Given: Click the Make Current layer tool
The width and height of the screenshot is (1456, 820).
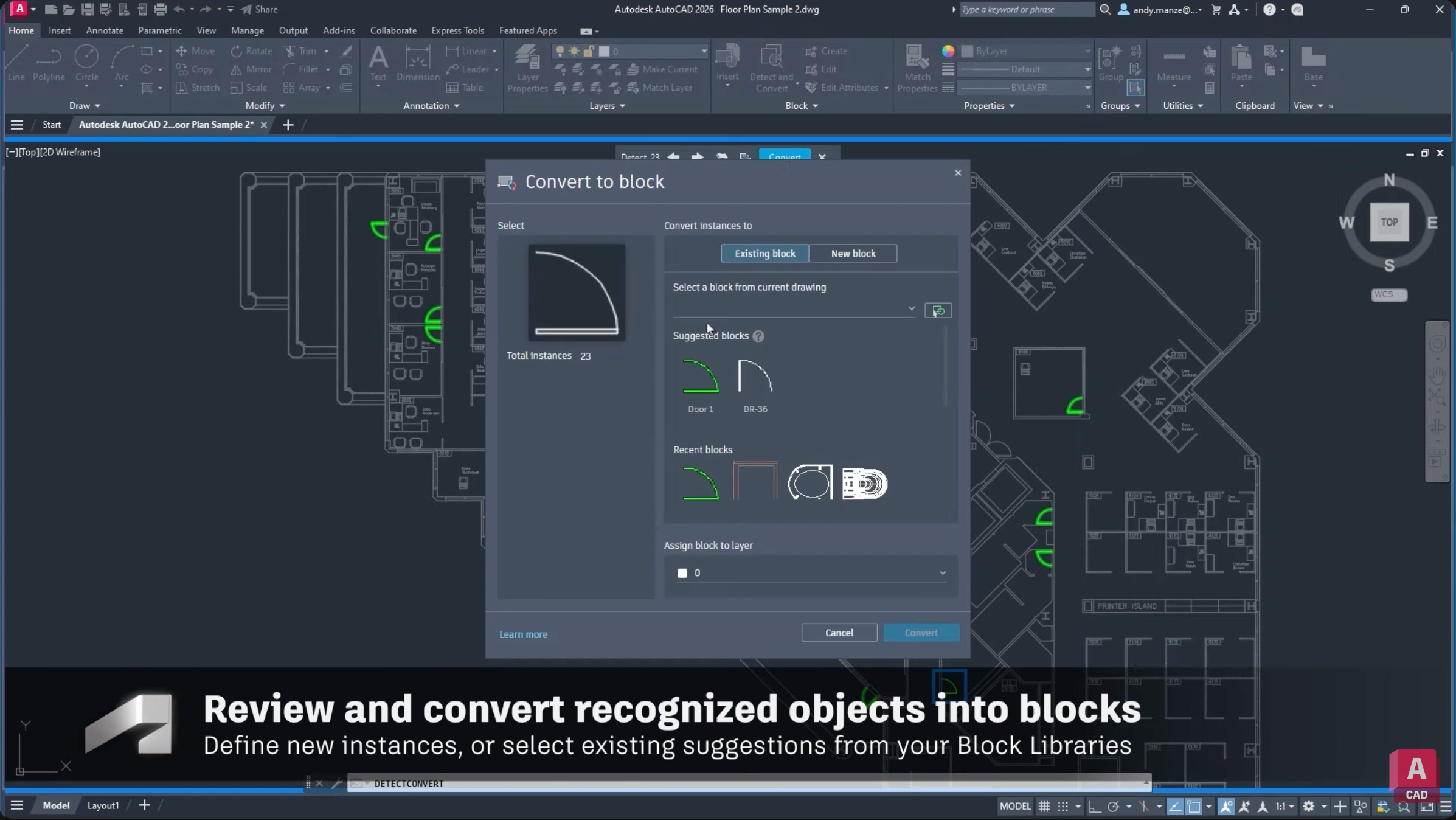Looking at the screenshot, I should 662,69.
